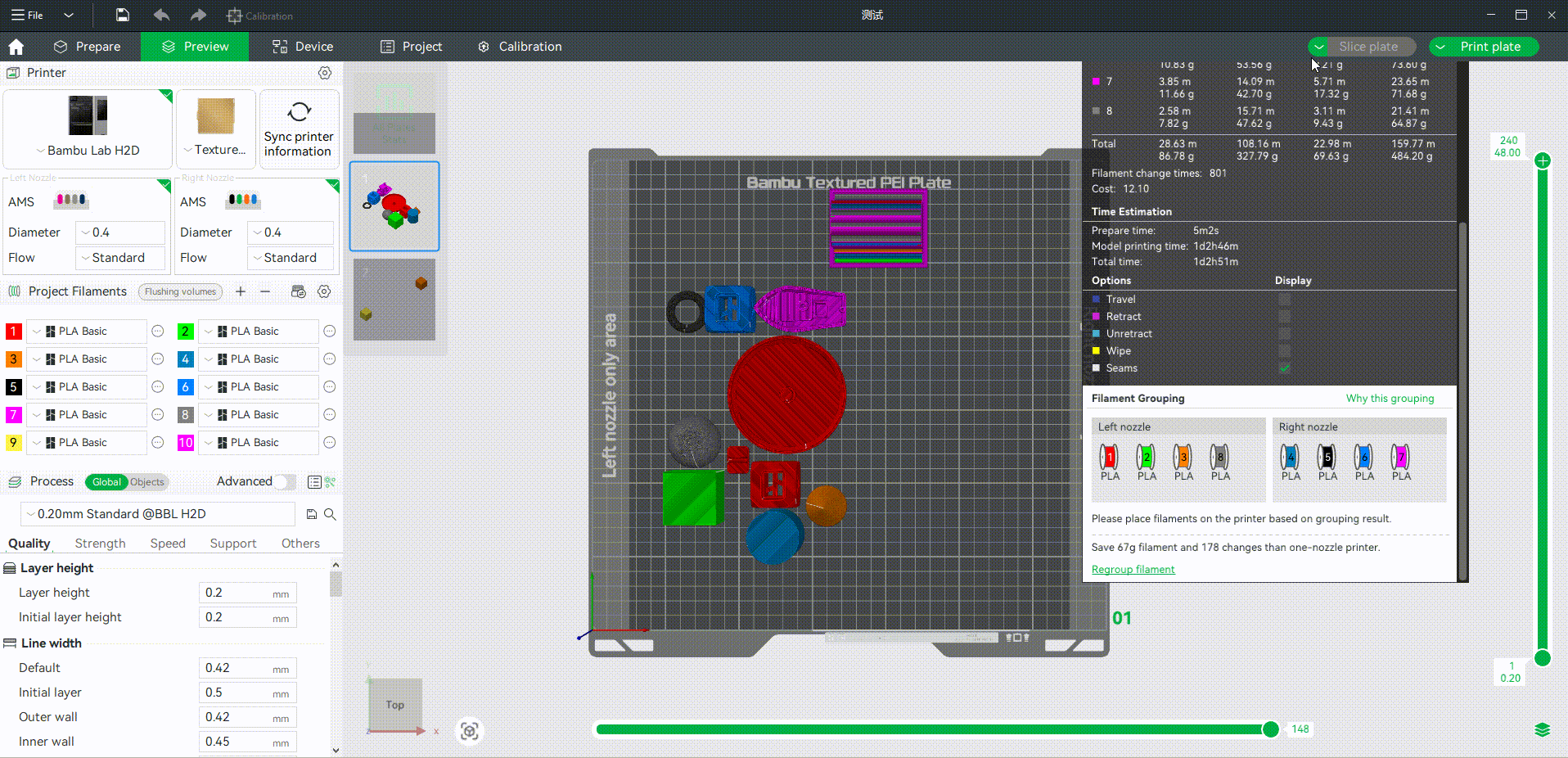1568x758 pixels.
Task: Click the Regroup filament link
Action: (x=1133, y=570)
